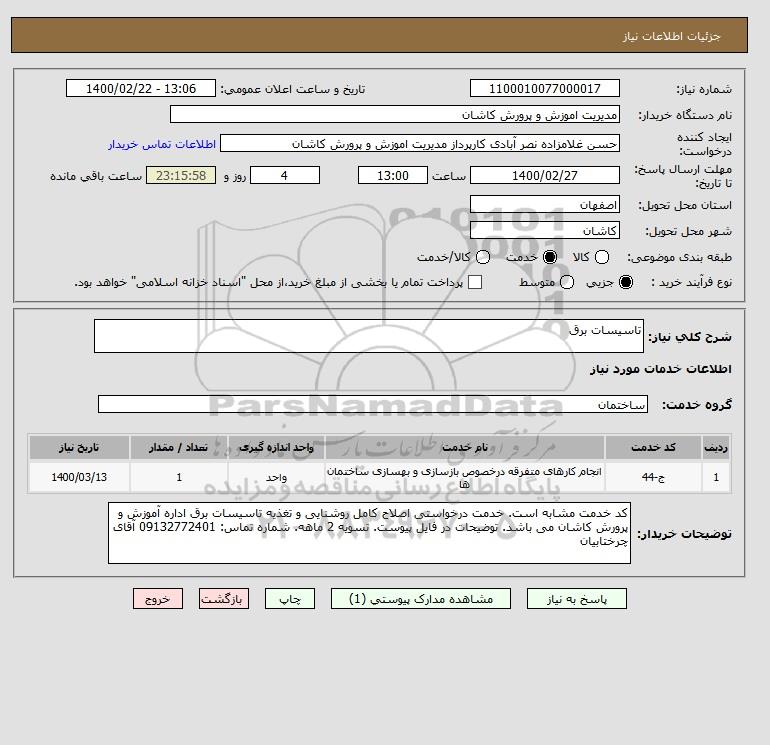This screenshot has height=745, width=770.
Task: Select the متوسط purchase type radio
Action: pos(567,282)
